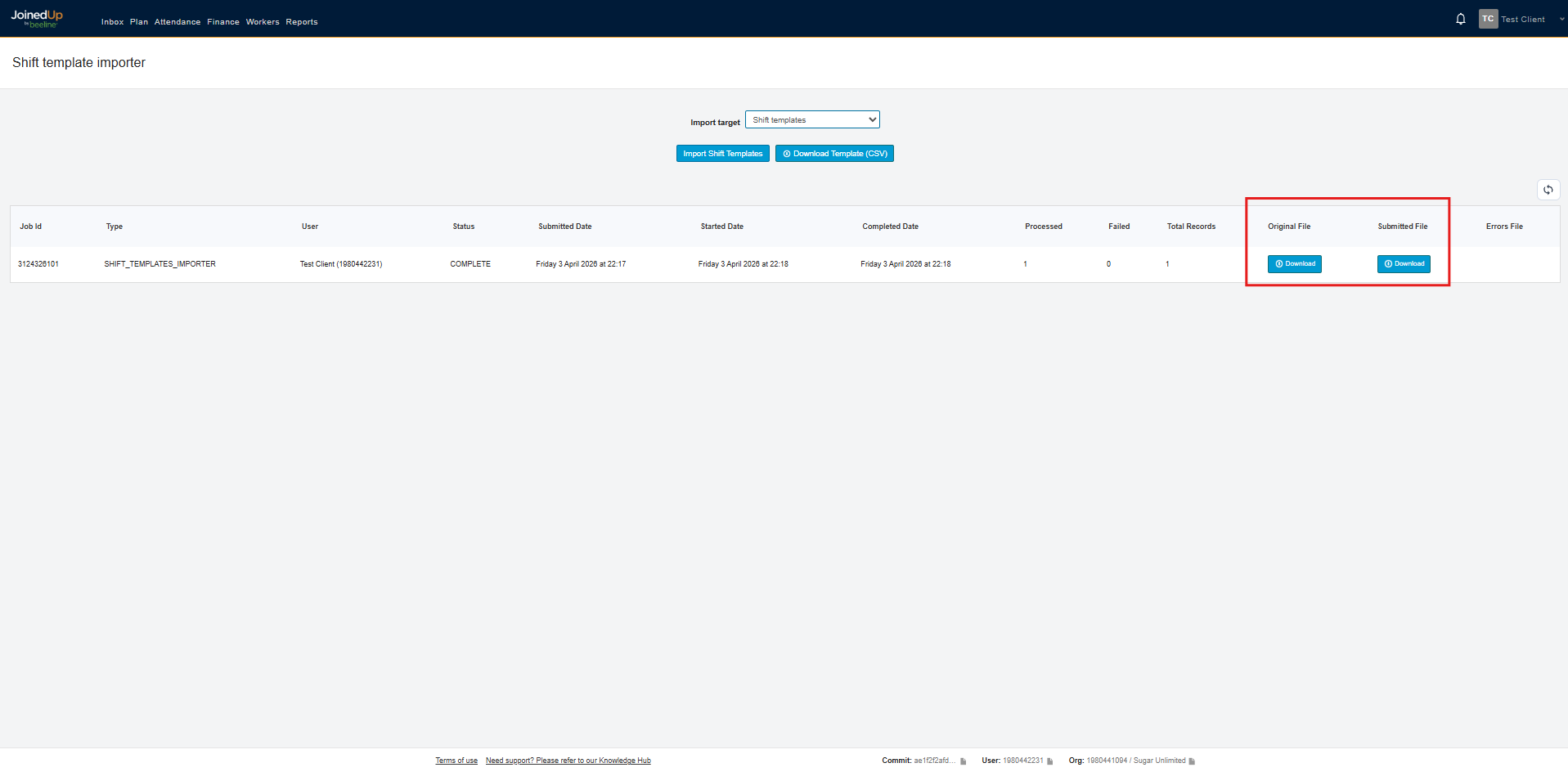Open the Import target dropdown

pyautogui.click(x=811, y=120)
